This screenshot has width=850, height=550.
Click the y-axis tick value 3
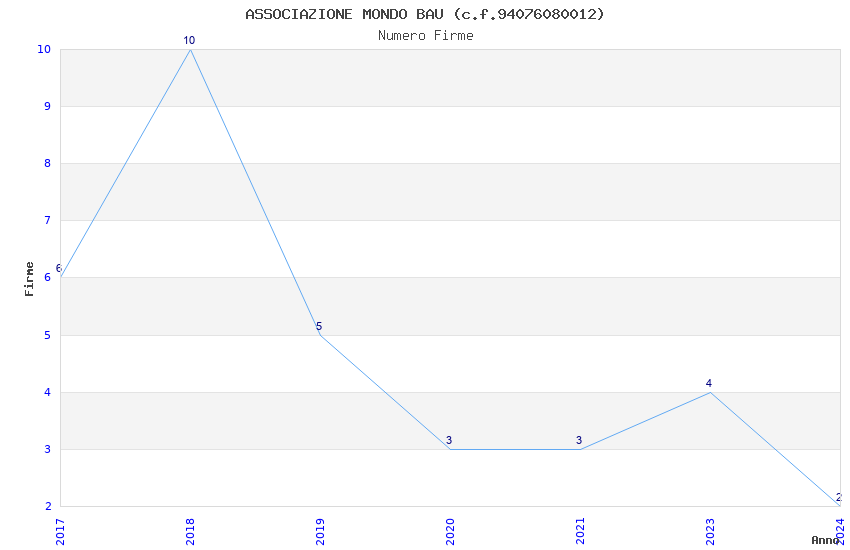[48, 449]
